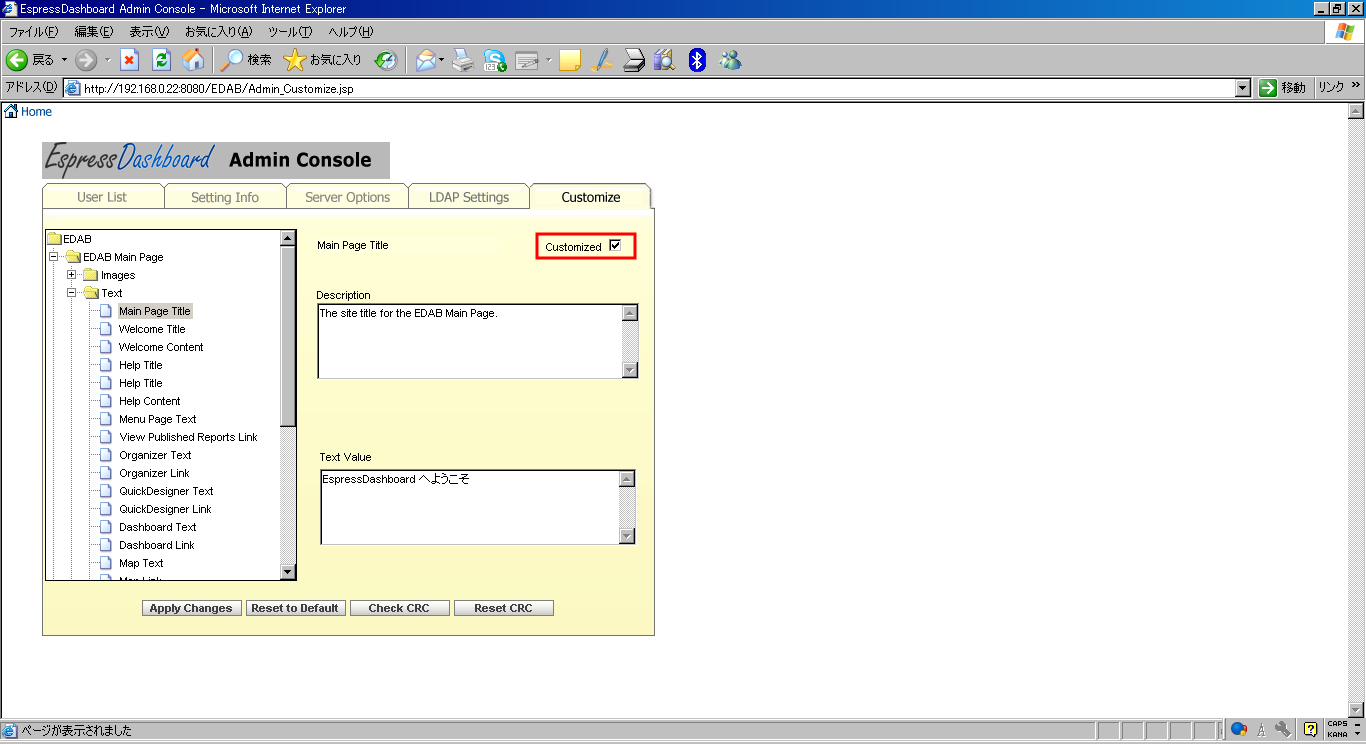Click the scanner toolbar icon
The width and height of the screenshot is (1366, 744).
pyautogui.click(x=634, y=60)
